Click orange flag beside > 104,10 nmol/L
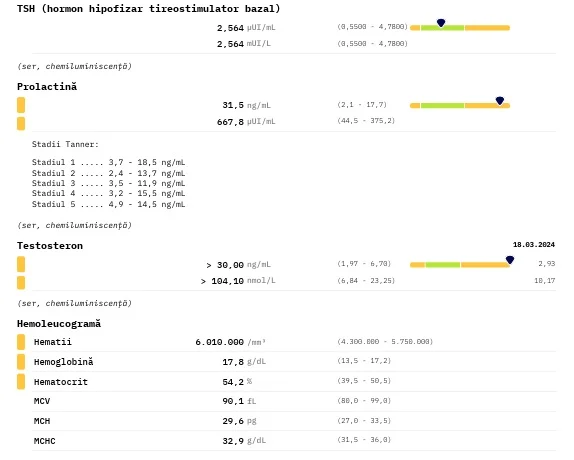574x460 pixels. pyautogui.click(x=21, y=283)
